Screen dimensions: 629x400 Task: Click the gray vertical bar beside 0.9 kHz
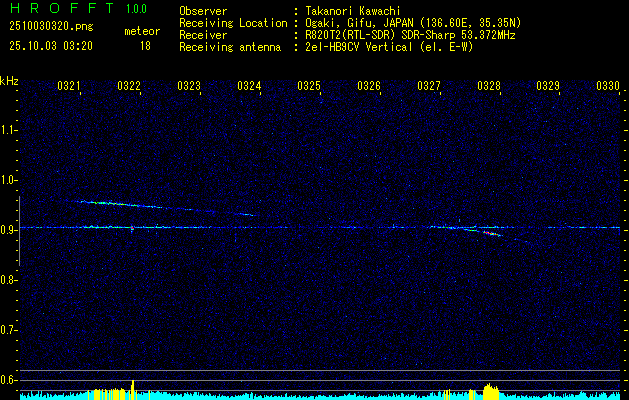coord(19,231)
